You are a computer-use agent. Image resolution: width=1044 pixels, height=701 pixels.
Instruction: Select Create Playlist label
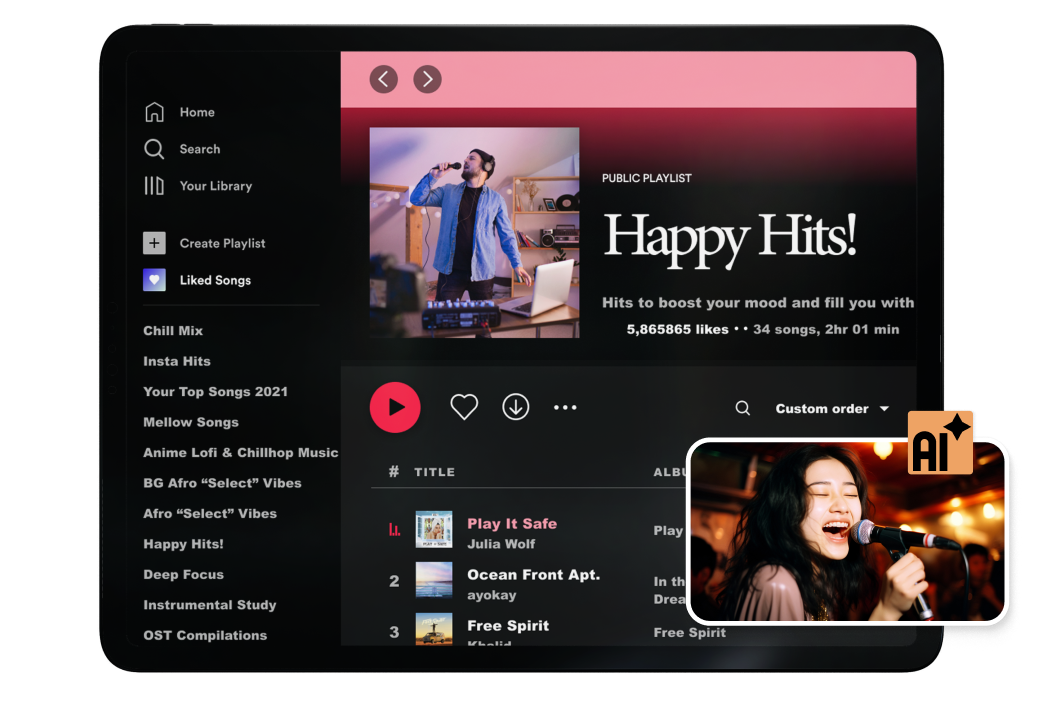222,244
